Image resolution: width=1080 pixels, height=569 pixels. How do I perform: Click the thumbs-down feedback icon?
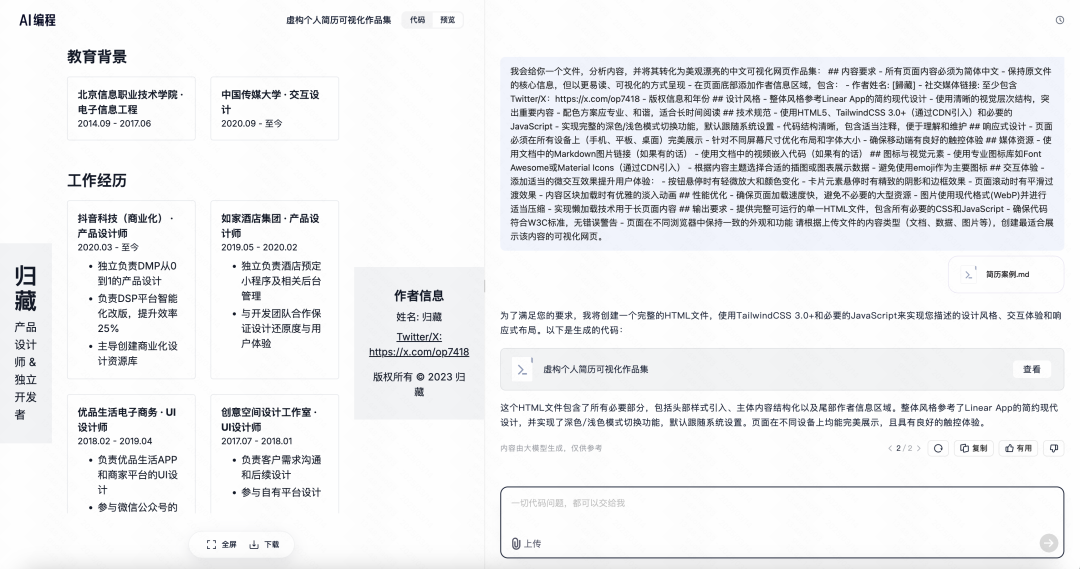(x=1054, y=448)
